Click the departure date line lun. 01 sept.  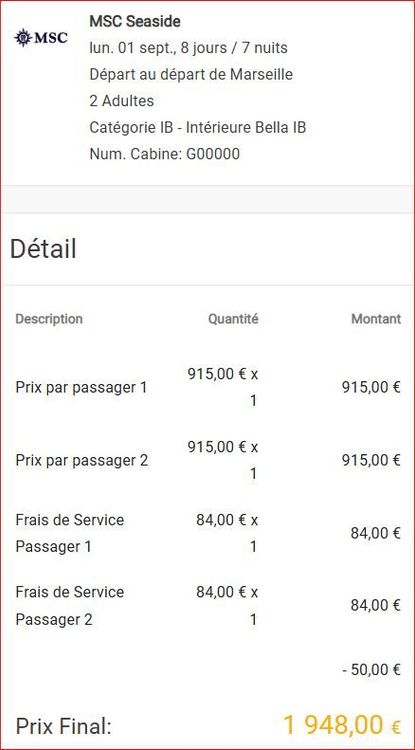point(188,48)
